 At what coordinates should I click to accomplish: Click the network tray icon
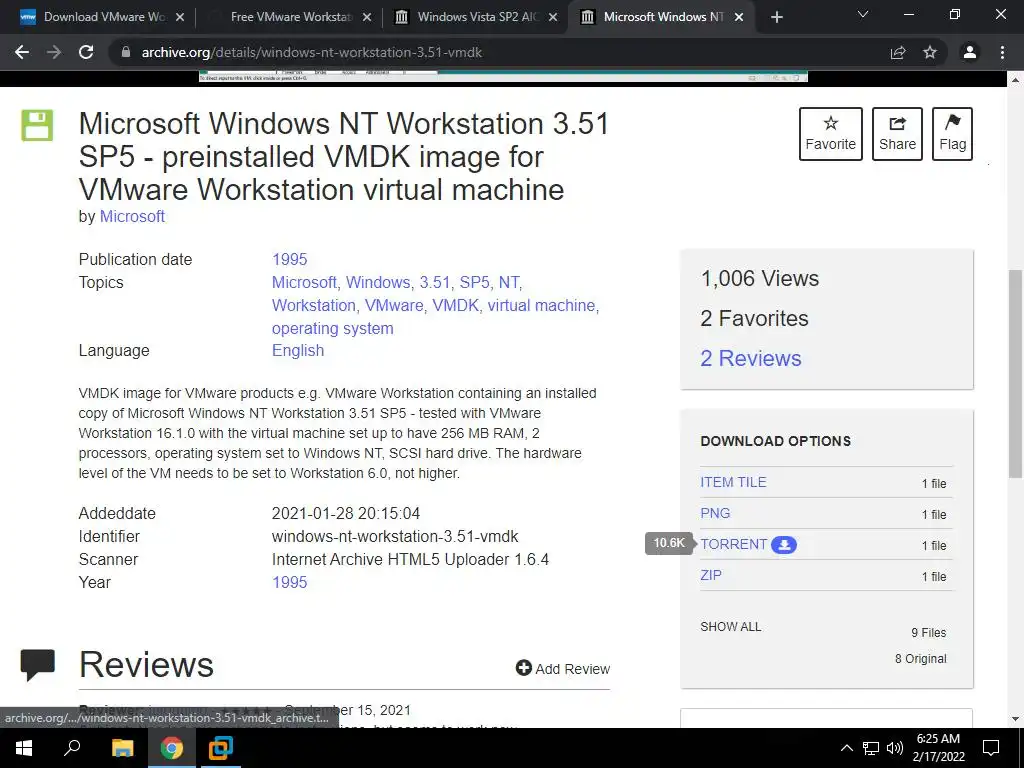(871, 748)
